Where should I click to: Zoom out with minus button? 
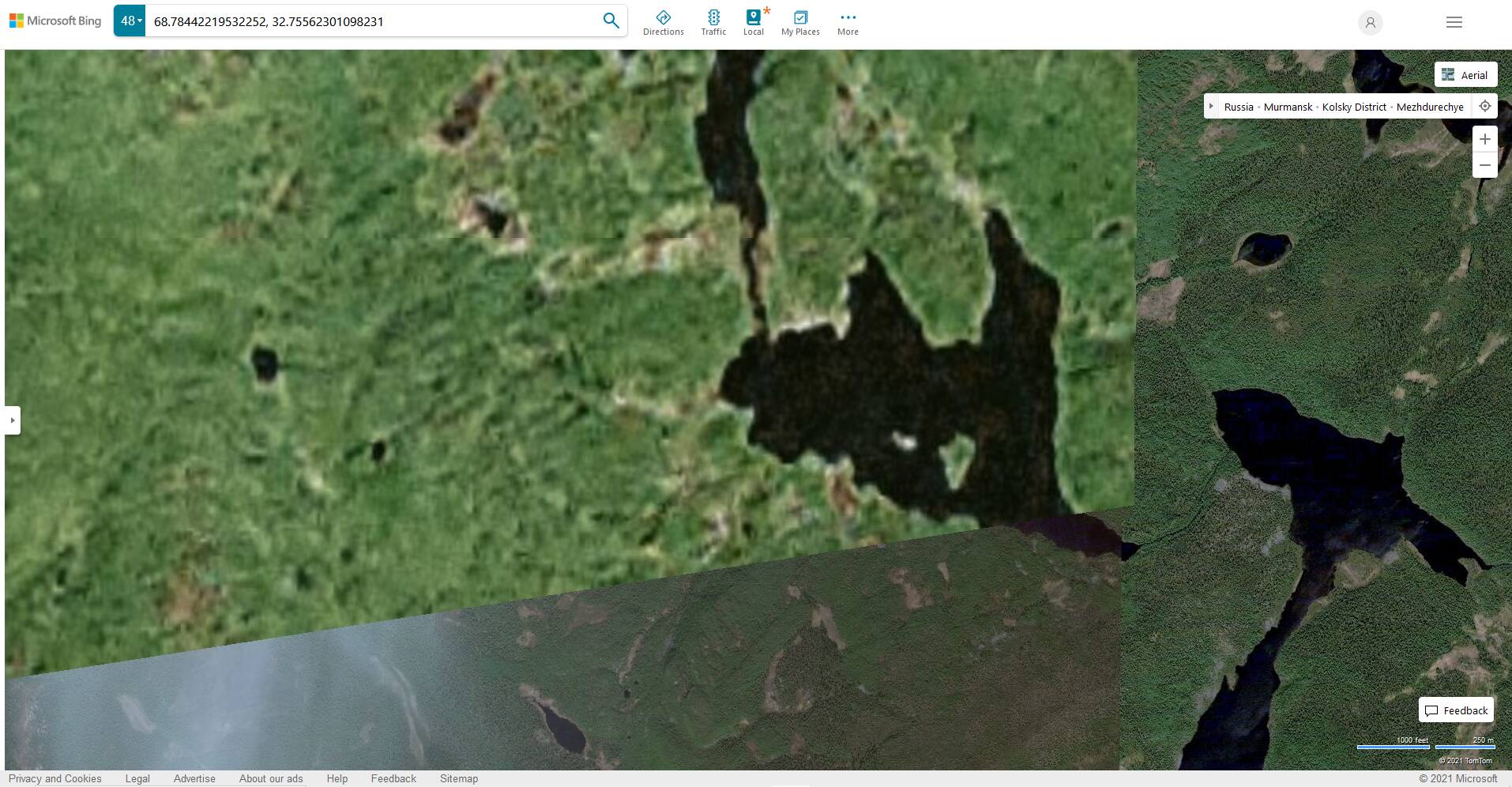coord(1484,165)
